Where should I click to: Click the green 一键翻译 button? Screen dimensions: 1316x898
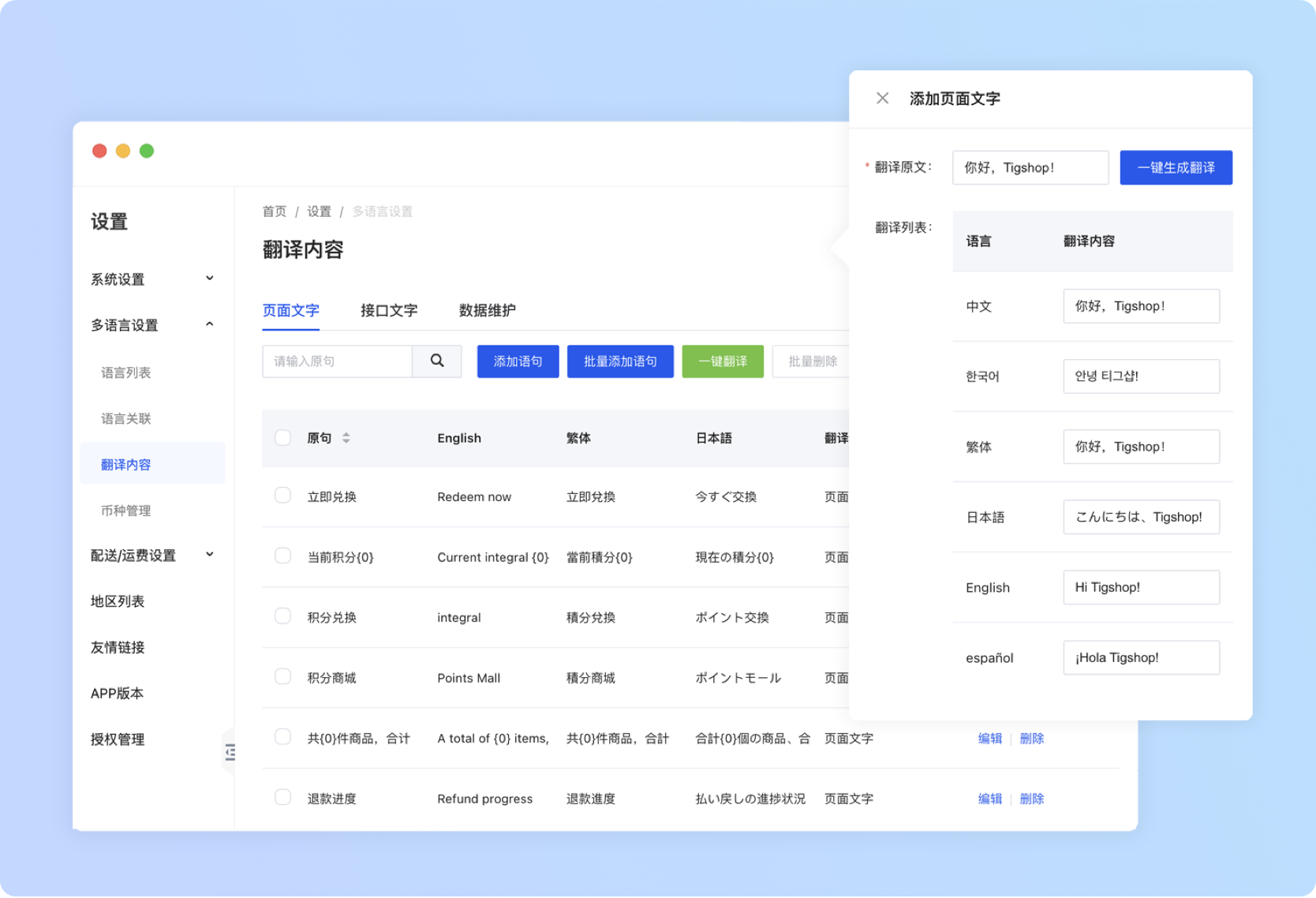tap(722, 361)
